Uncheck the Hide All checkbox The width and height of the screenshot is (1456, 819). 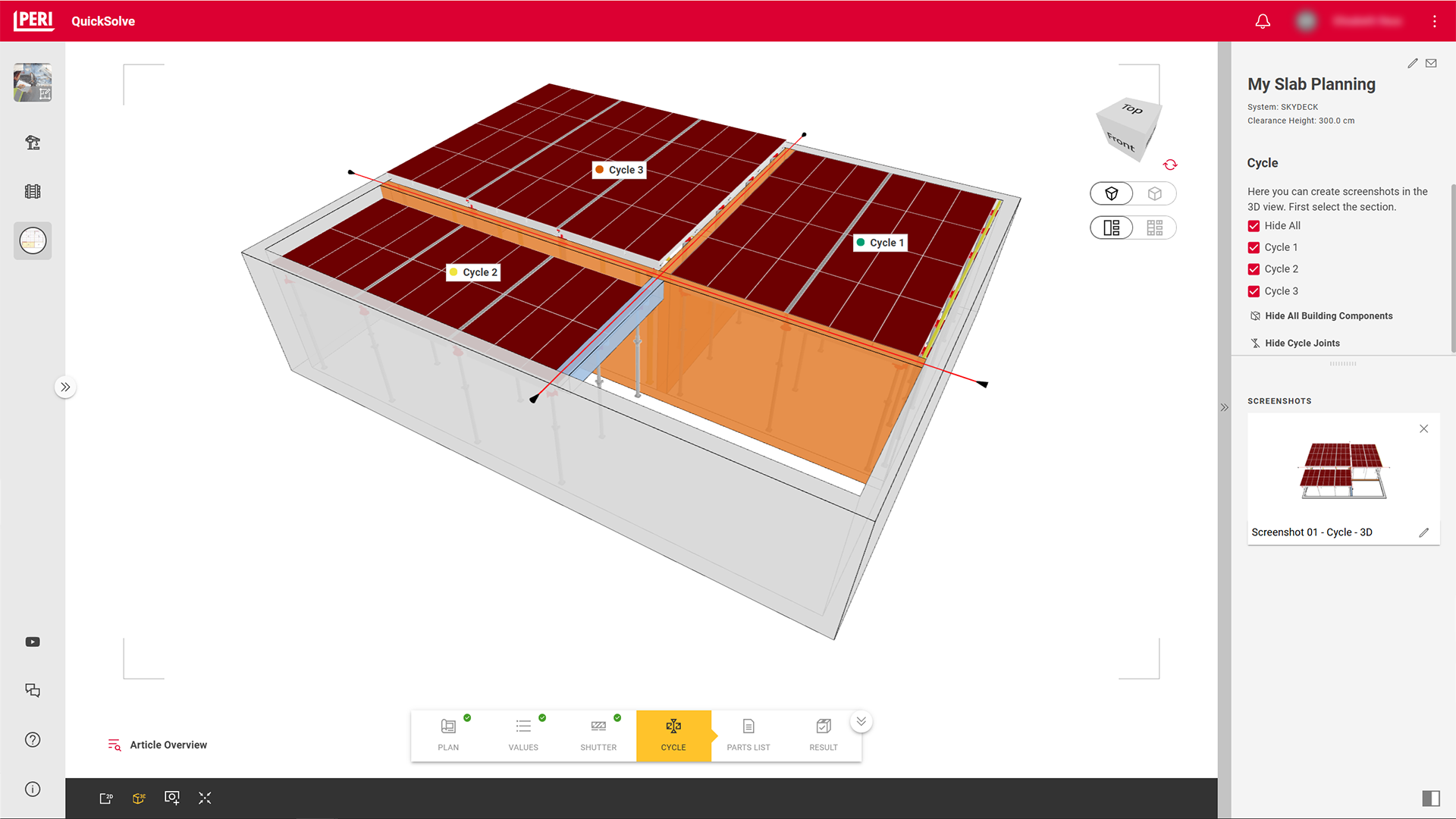pos(1253,225)
